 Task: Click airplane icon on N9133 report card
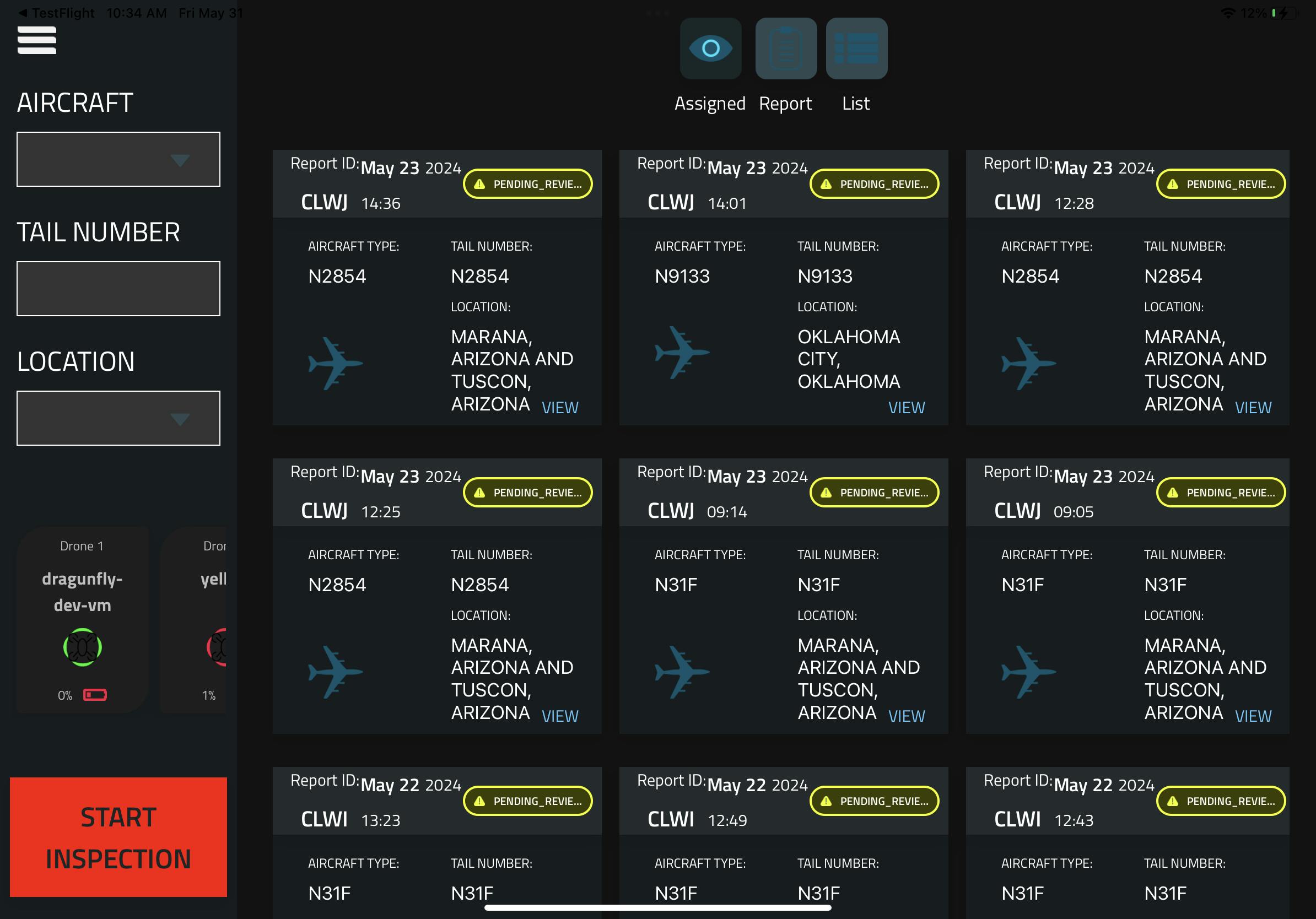point(681,353)
